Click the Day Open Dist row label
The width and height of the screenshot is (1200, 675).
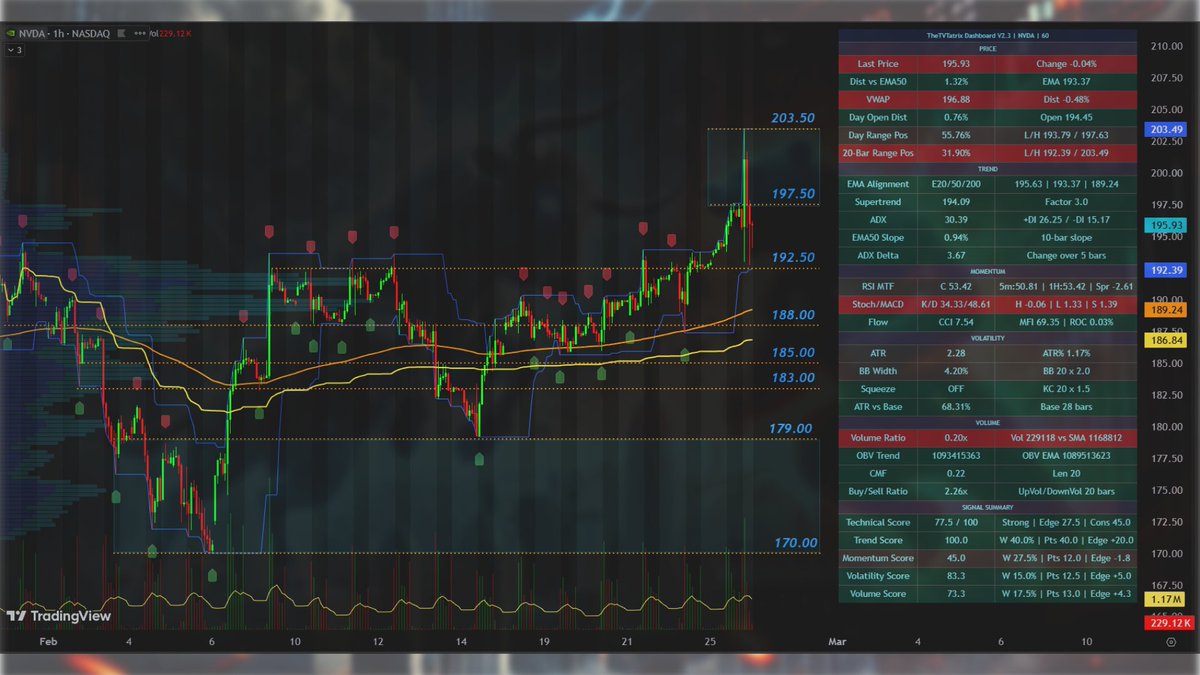click(878, 117)
